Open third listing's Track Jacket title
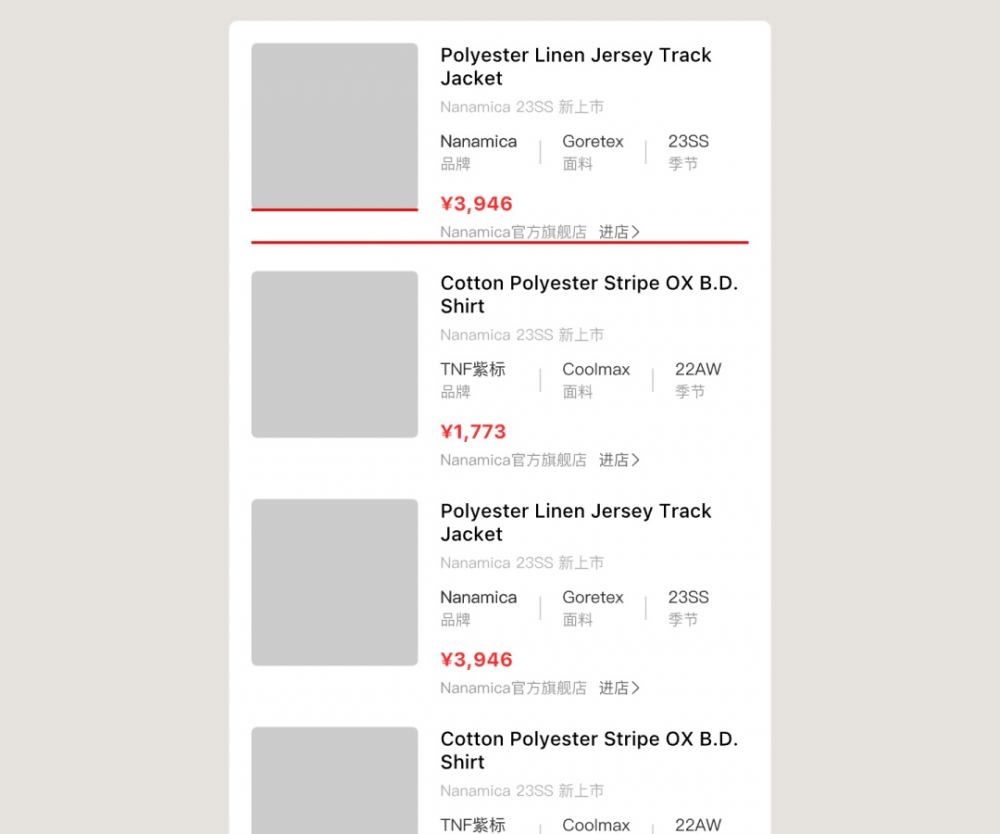Image resolution: width=1000 pixels, height=834 pixels. [575, 522]
